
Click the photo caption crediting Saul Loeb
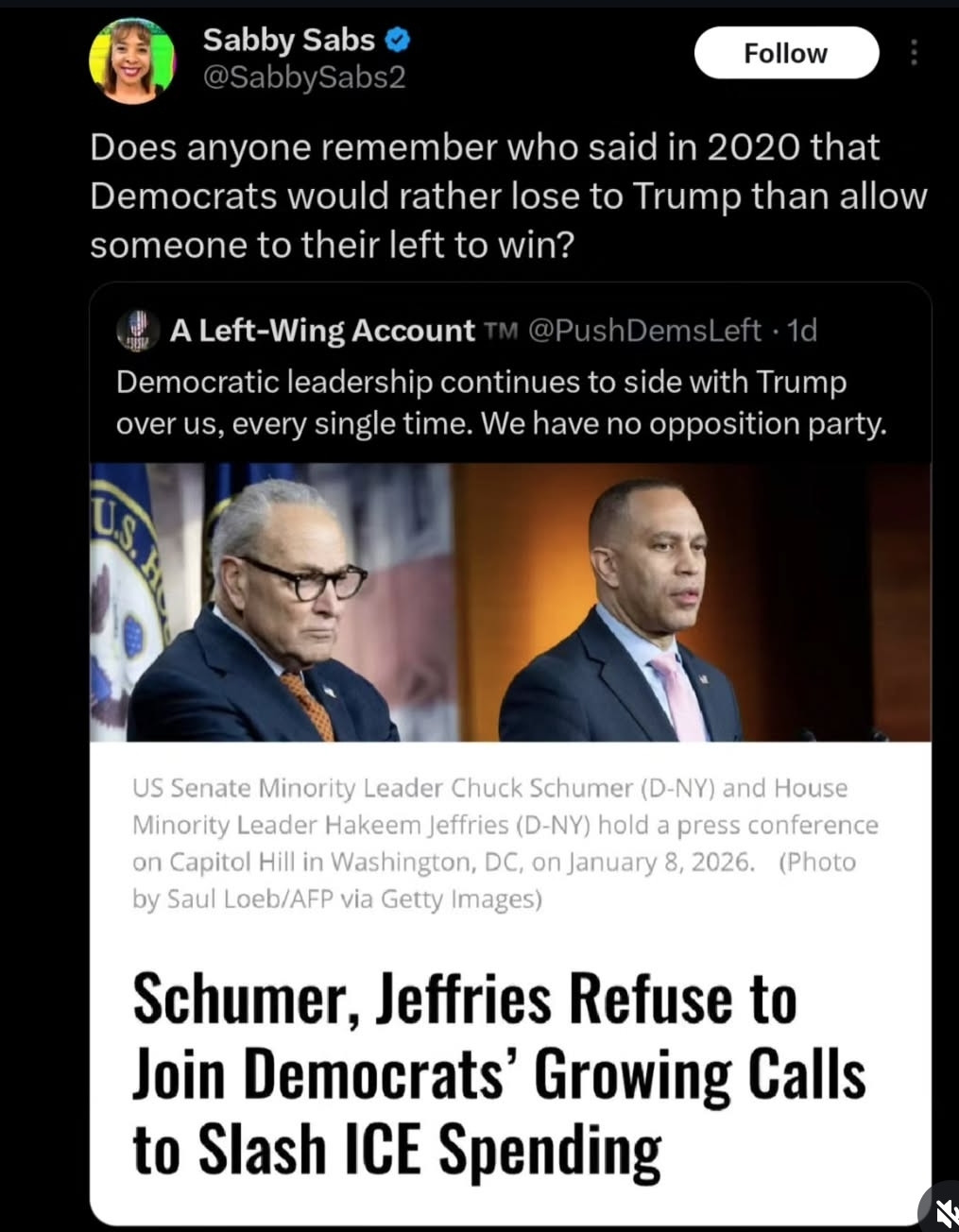click(x=505, y=843)
